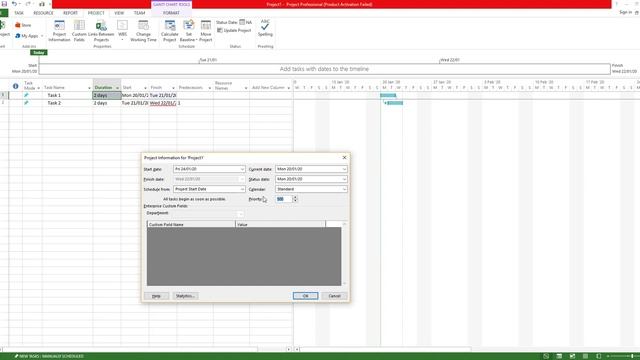The image size is (640, 360).
Task: Run the Spelling check
Action: click(265, 28)
